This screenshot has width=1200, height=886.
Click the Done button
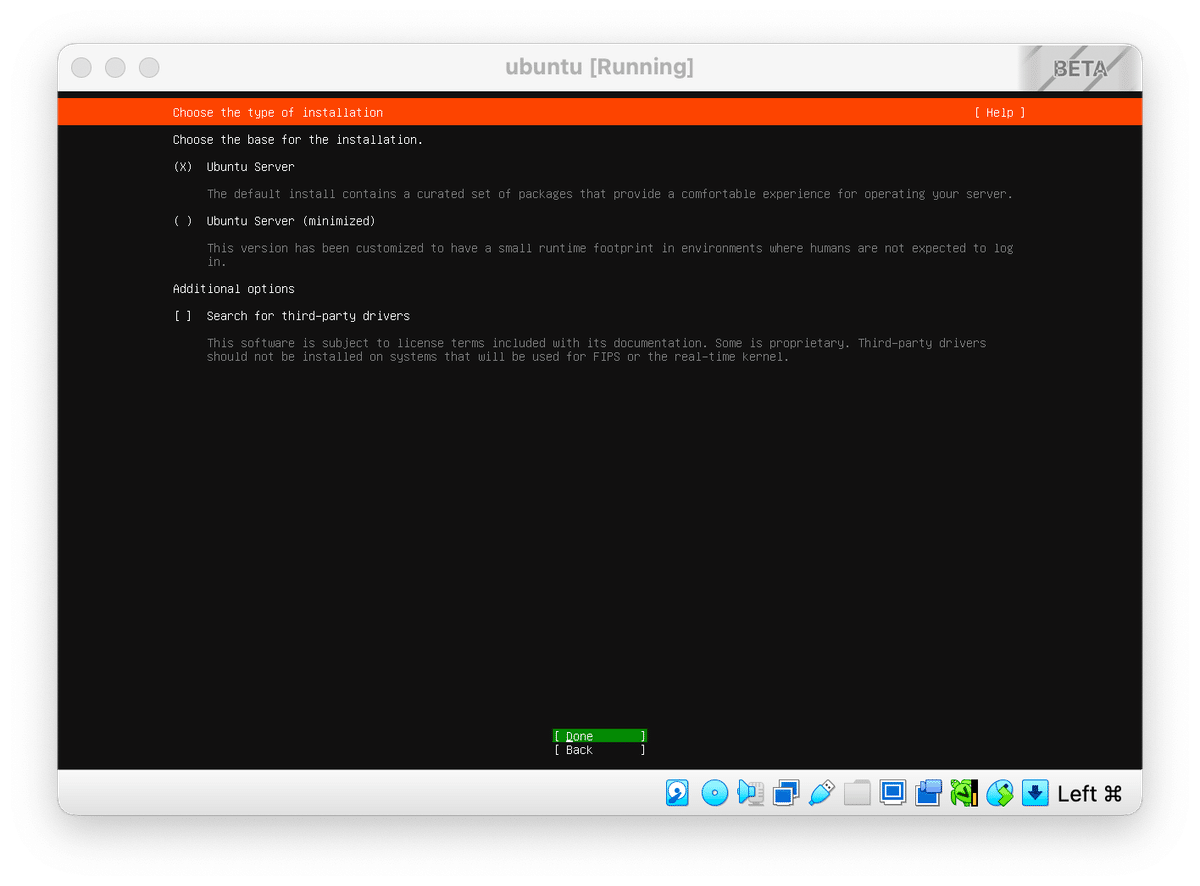click(x=600, y=736)
